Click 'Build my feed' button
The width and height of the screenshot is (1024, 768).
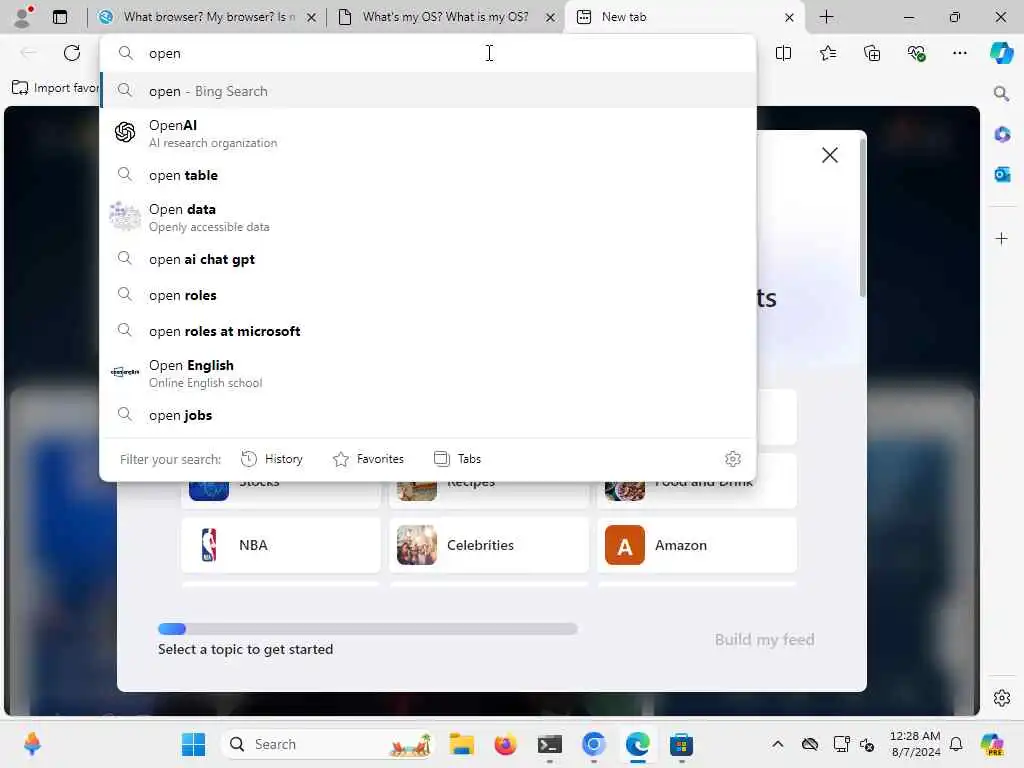click(764, 639)
